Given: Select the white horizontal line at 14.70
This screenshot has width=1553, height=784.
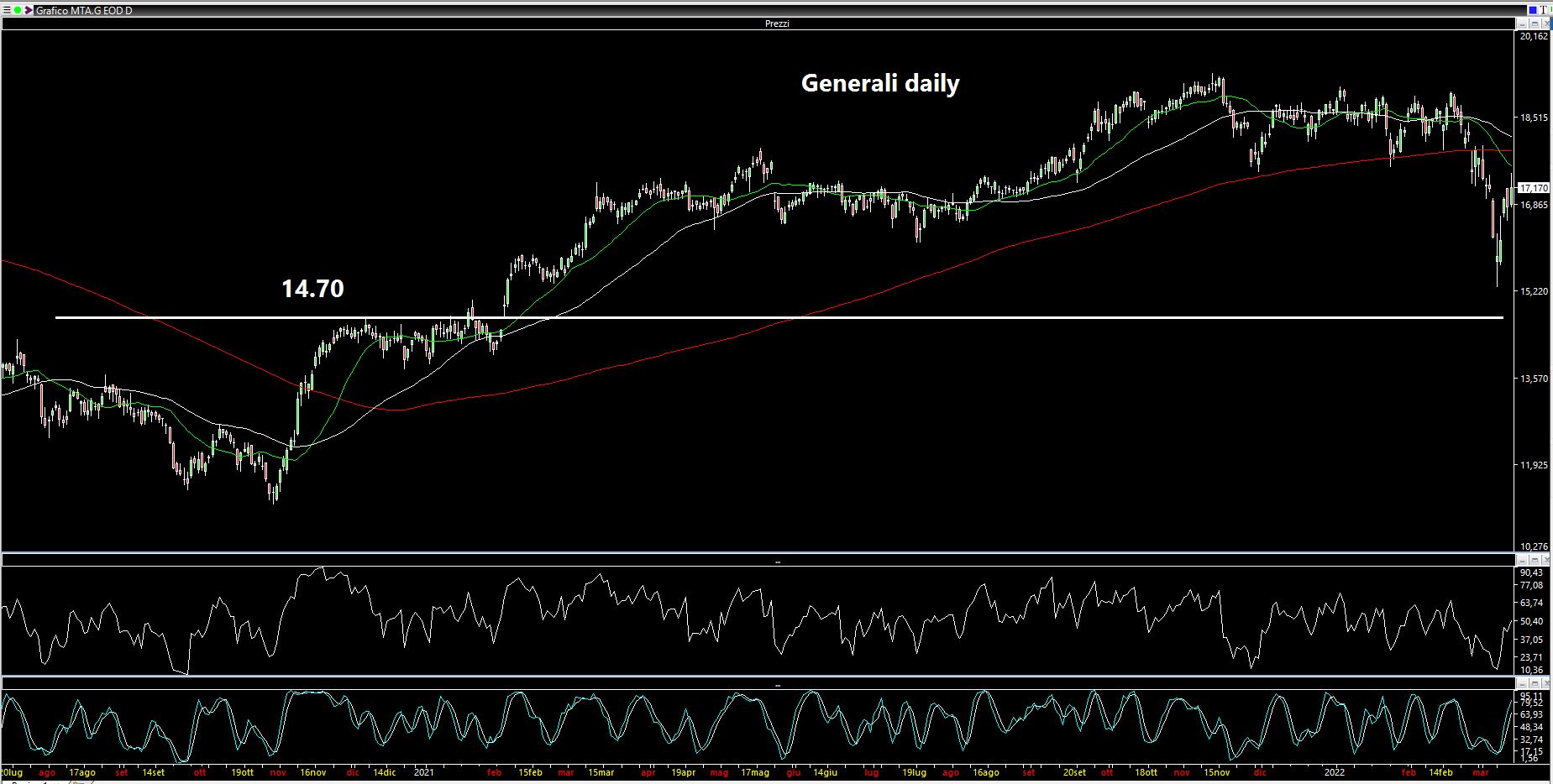Looking at the screenshot, I should [x=779, y=317].
